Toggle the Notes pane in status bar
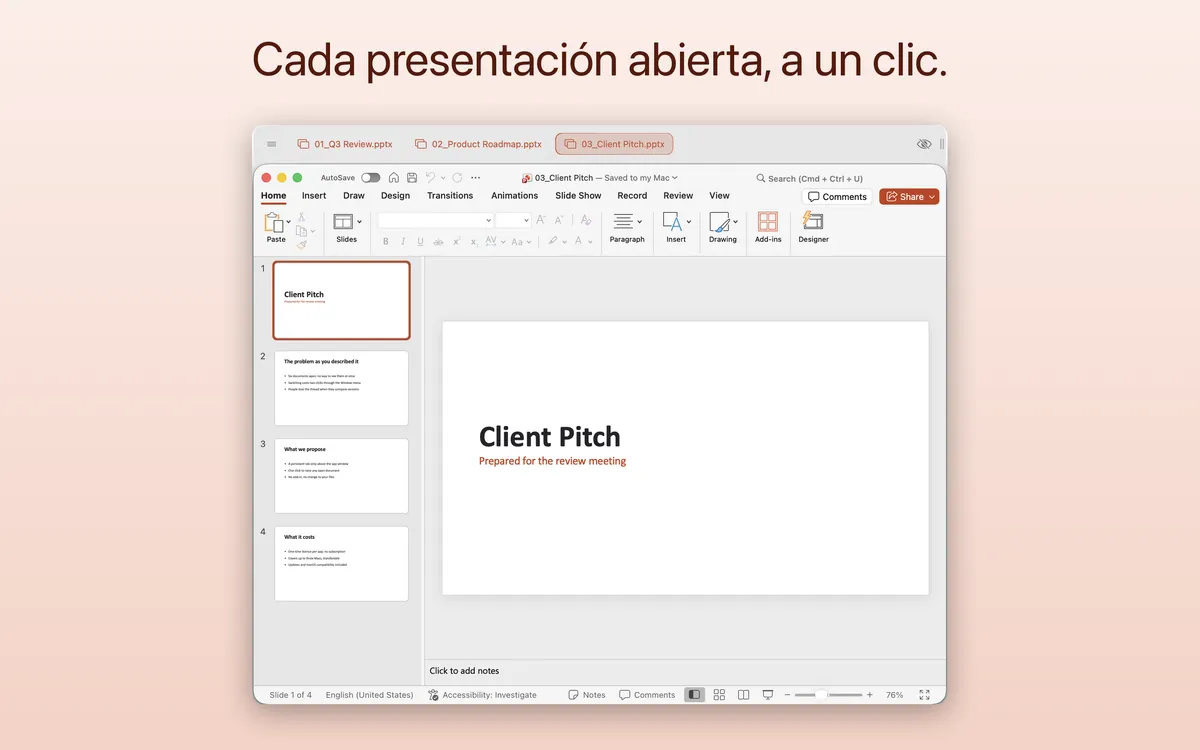 coord(587,695)
